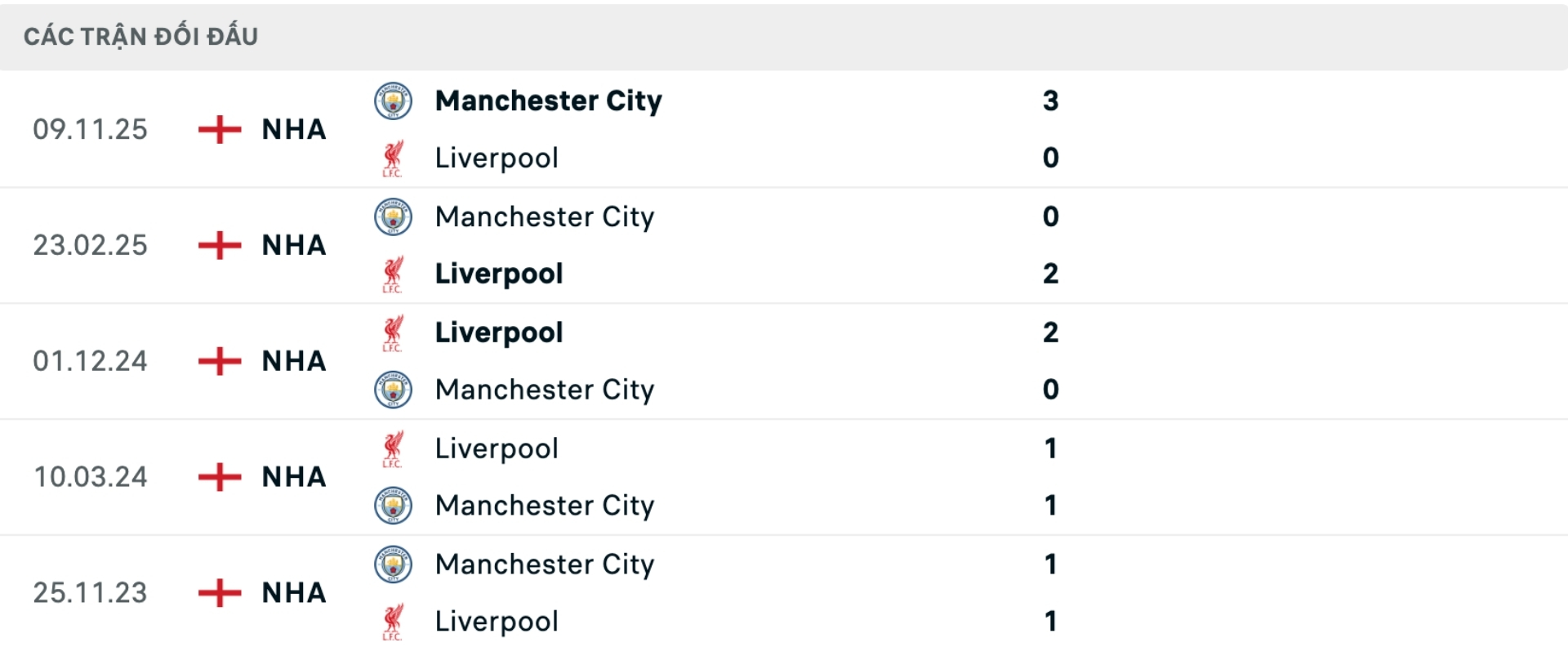The width and height of the screenshot is (1568, 647).
Task: Open the Manchester City team page from 09.11.25 match
Action: [x=549, y=100]
